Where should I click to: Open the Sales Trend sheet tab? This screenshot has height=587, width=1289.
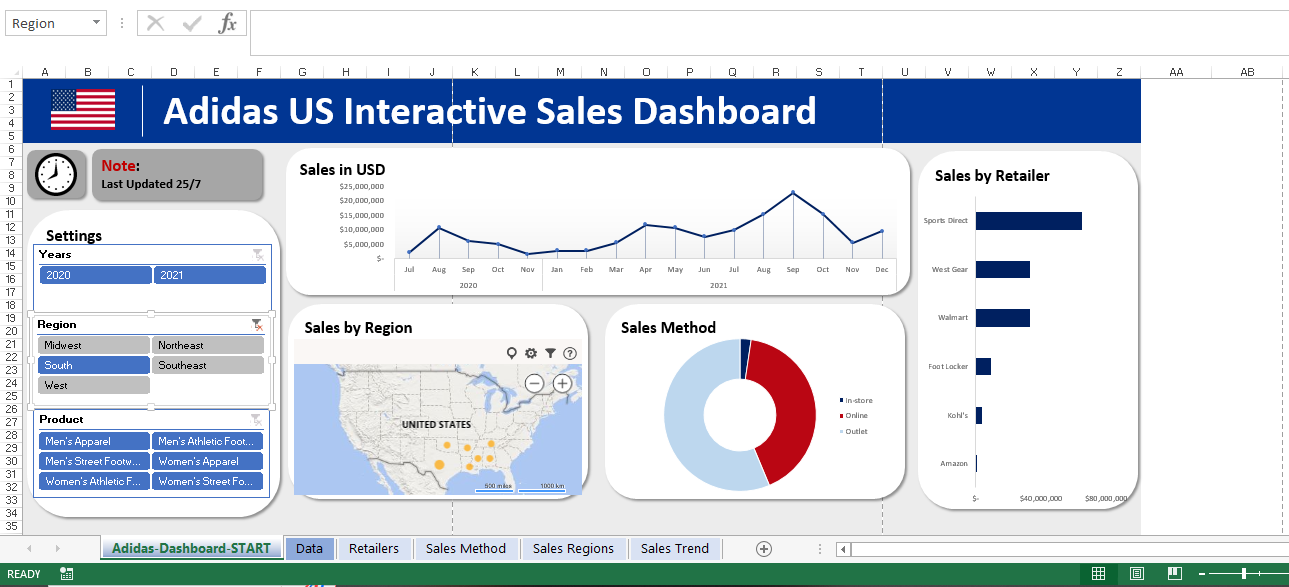click(x=675, y=548)
